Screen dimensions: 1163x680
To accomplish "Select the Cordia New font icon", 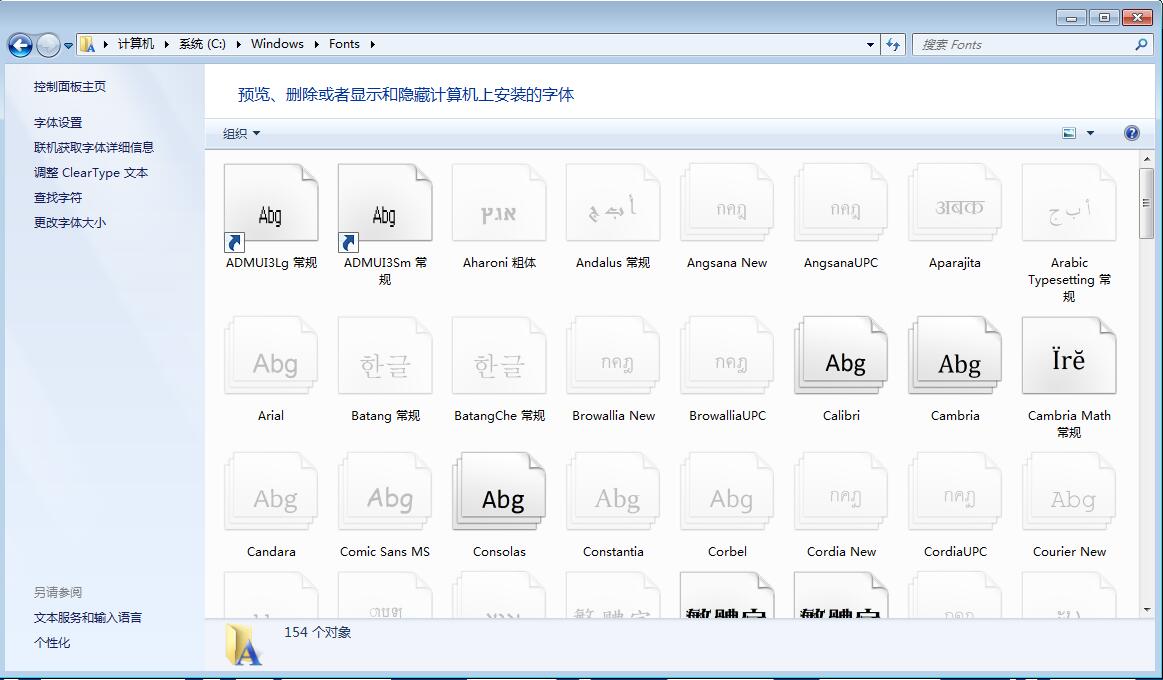I will tap(841, 492).
